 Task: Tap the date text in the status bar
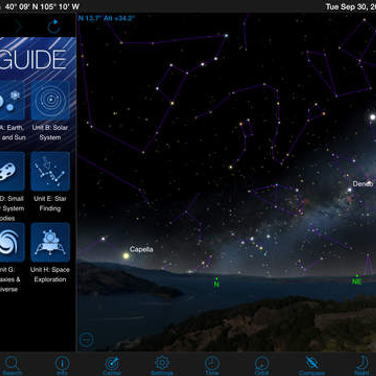point(351,6)
